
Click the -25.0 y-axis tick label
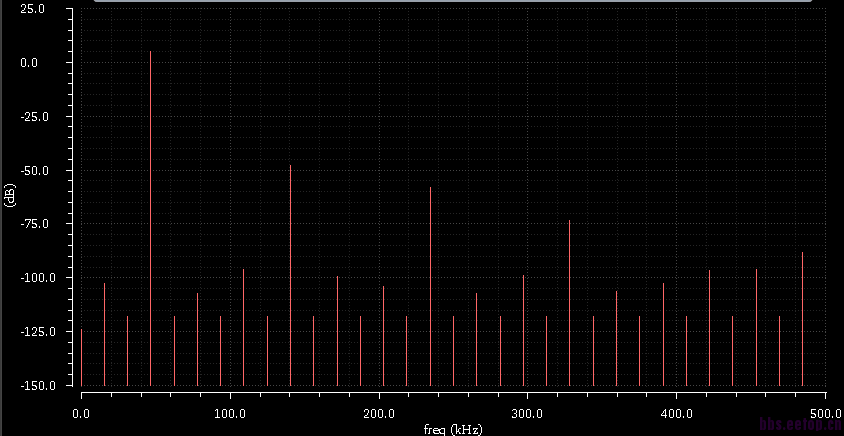[x=32, y=117]
